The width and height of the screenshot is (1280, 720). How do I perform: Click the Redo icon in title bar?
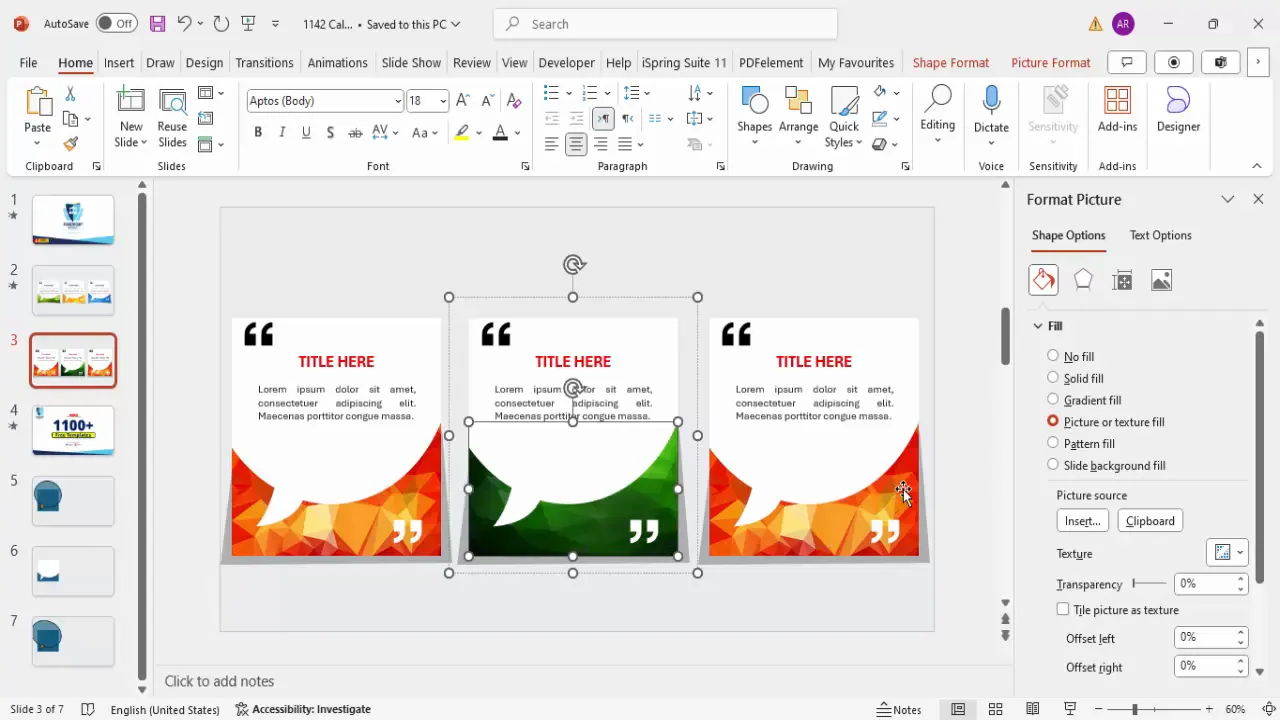(x=222, y=23)
